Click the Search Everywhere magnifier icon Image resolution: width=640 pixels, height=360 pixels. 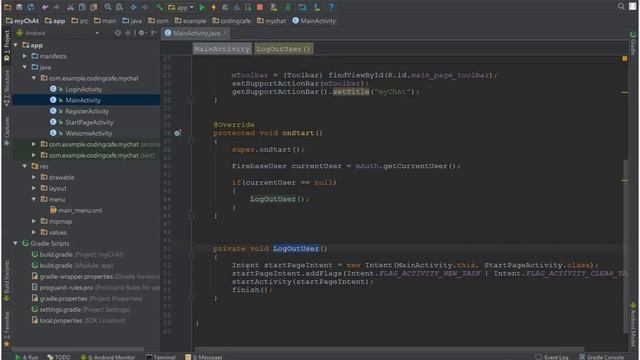coord(621,6)
